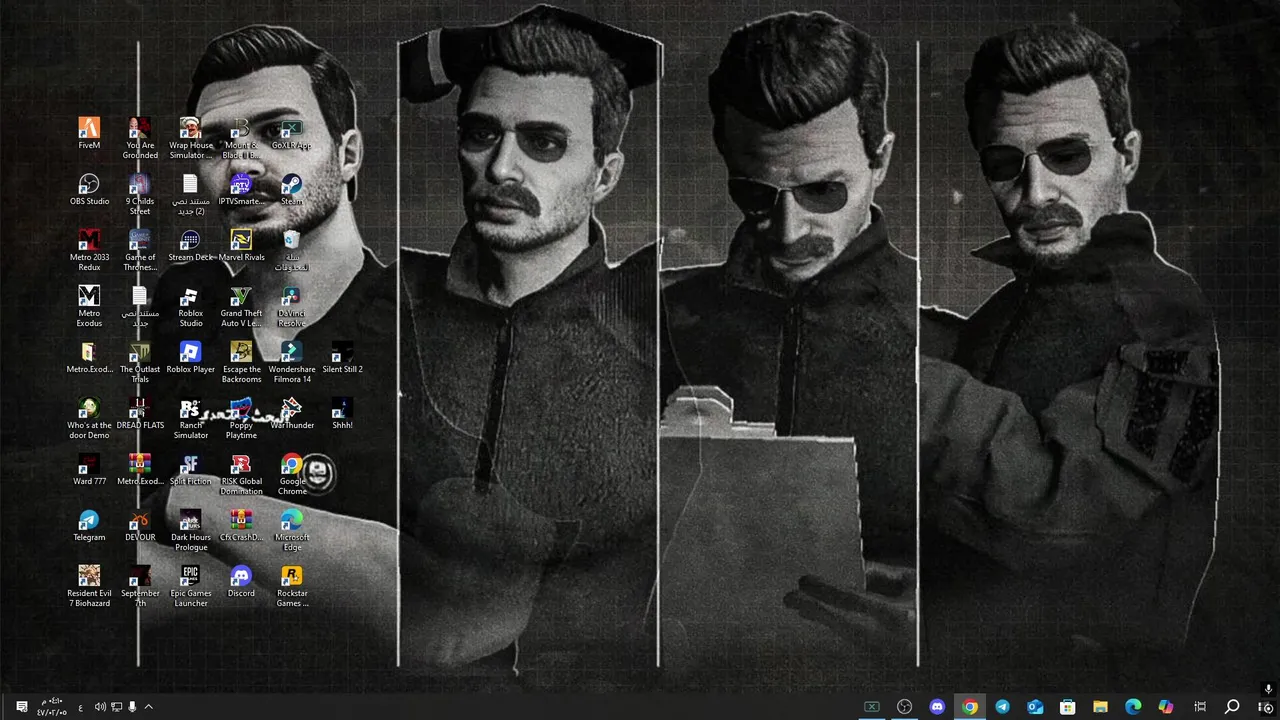Switch to Chrome on the taskbar
Viewport: 1280px width, 720px height.
pos(970,706)
